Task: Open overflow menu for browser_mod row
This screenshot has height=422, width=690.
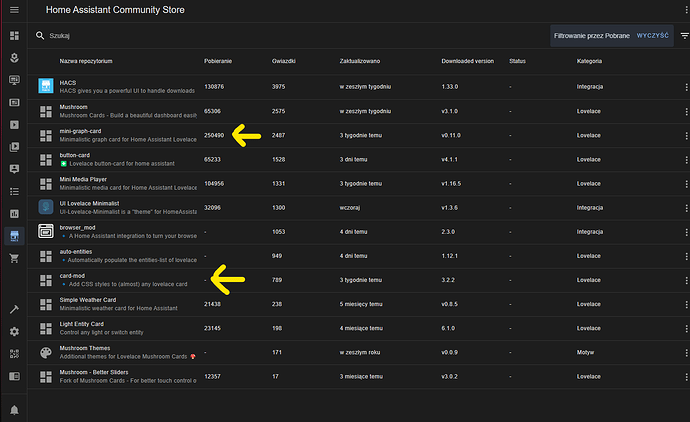Action: coord(686,232)
